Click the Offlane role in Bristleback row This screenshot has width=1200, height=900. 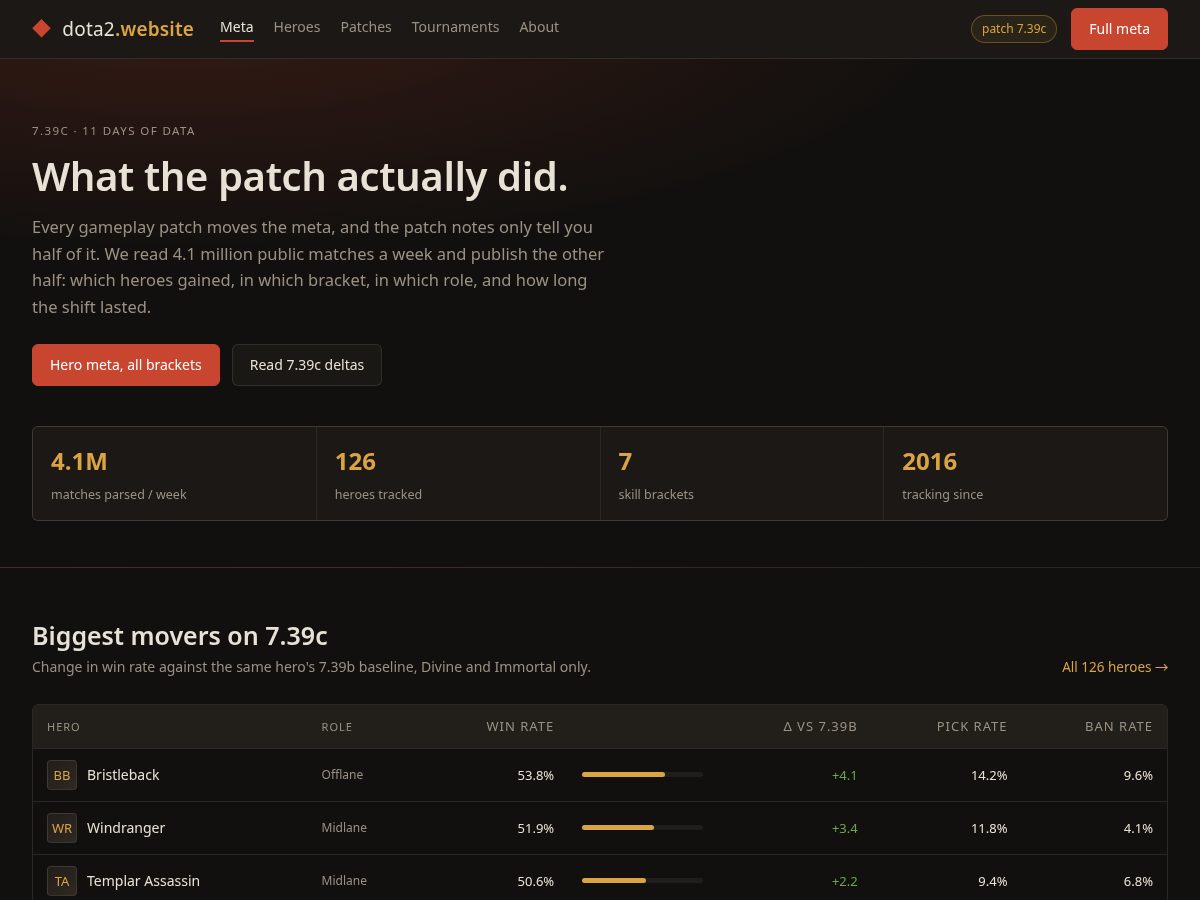pos(342,775)
